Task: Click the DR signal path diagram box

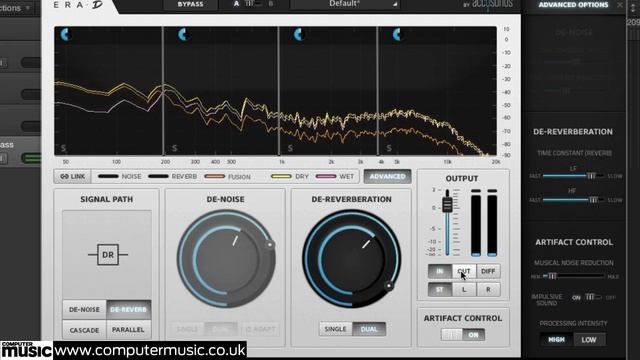Action: 108,255
